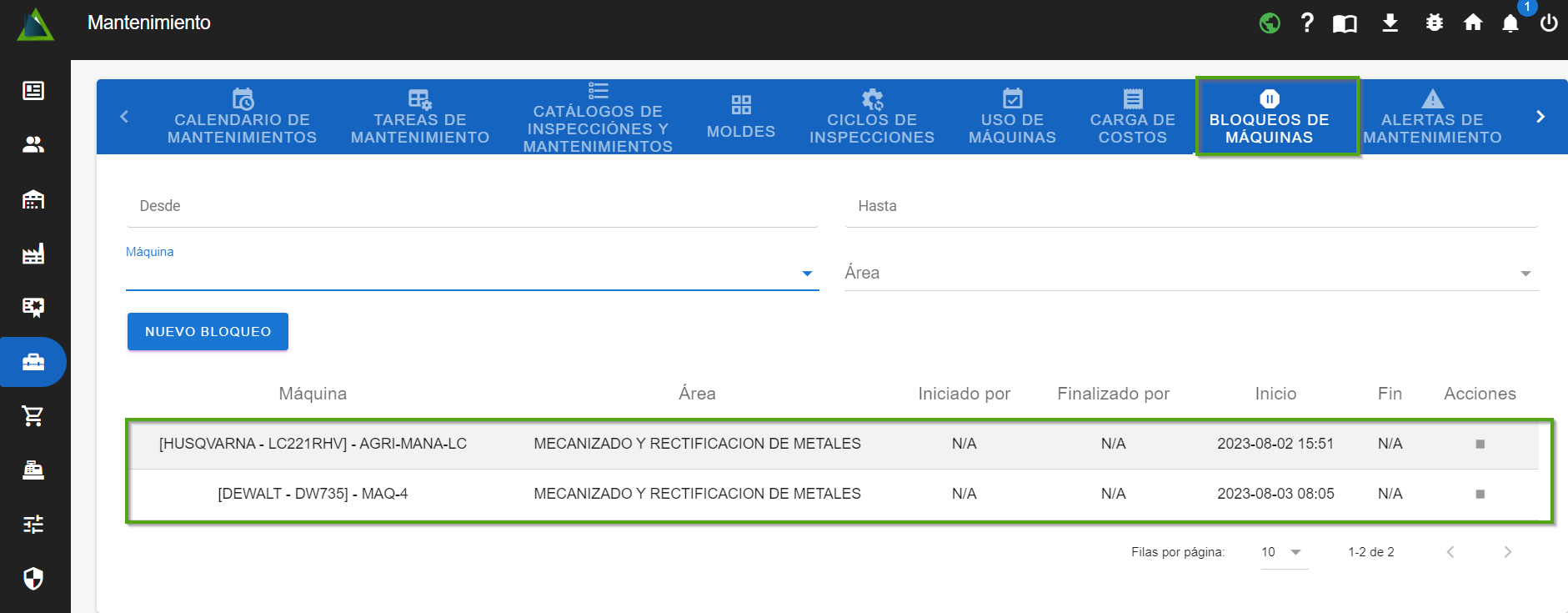Click the power logout icon
This screenshot has height=613, width=1568.
(x=1549, y=23)
